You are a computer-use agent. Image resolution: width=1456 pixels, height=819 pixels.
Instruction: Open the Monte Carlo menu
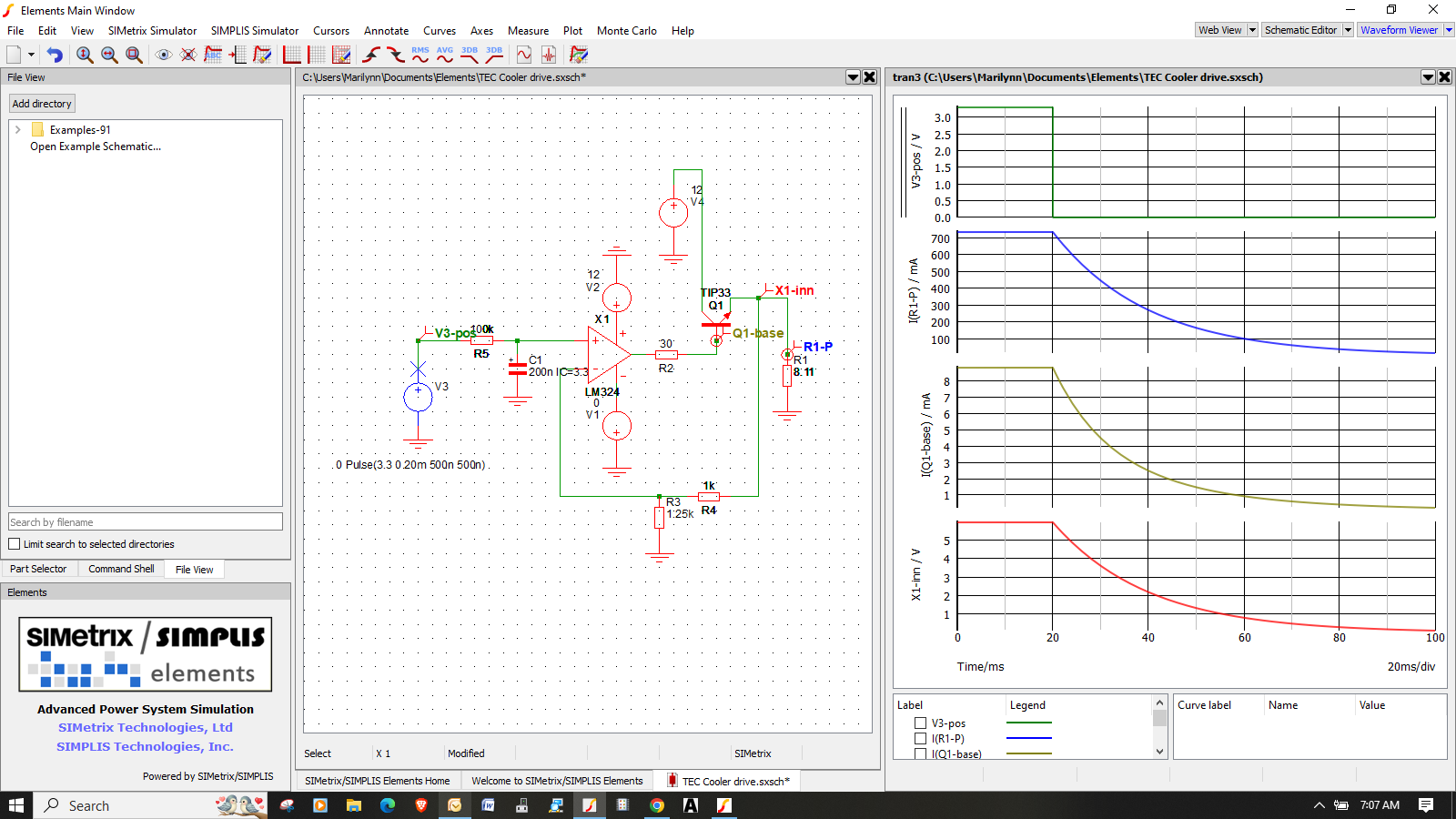pyautogui.click(x=627, y=31)
